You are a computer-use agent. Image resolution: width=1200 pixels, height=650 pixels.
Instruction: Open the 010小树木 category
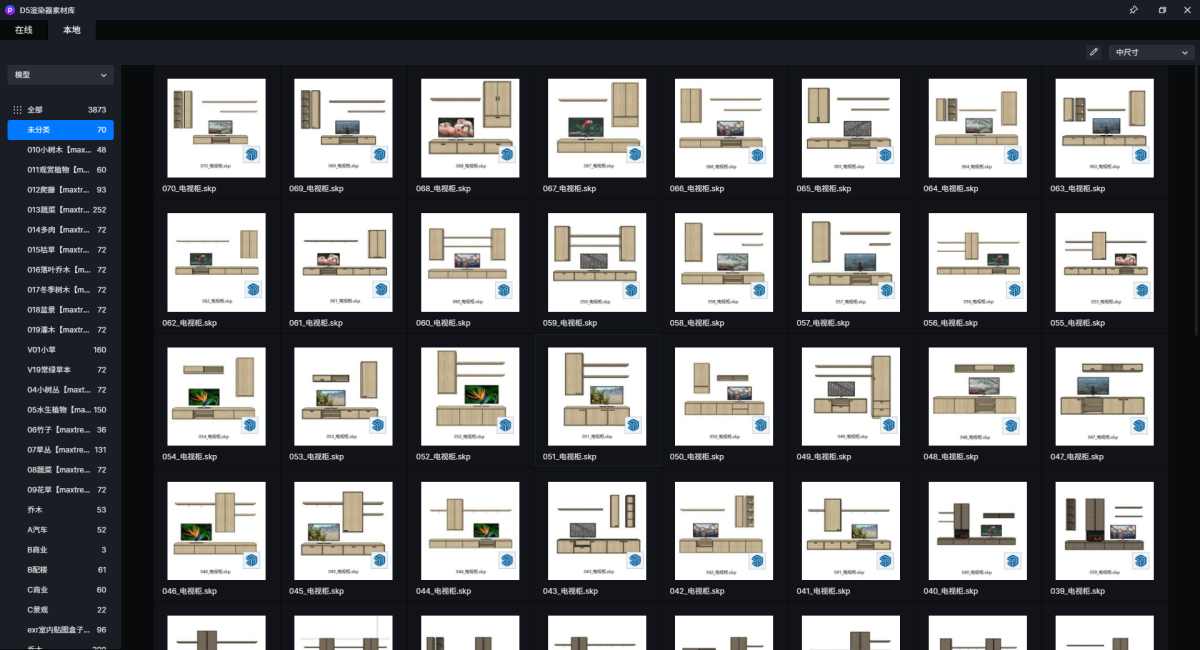[60, 150]
